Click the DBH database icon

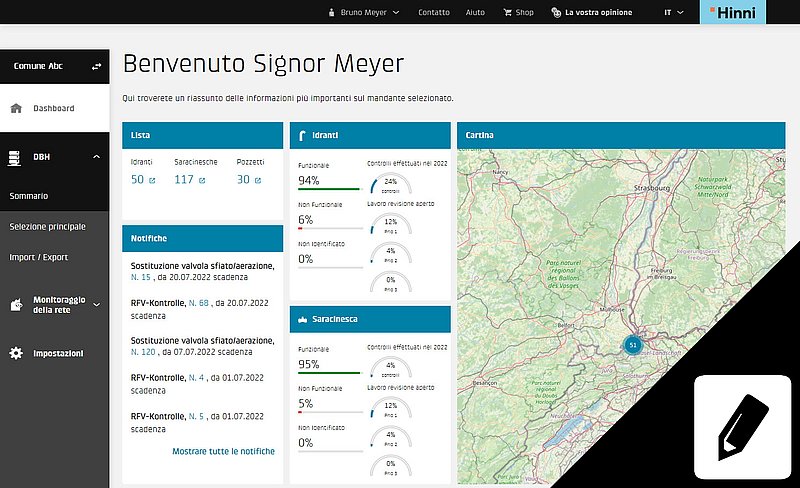pos(14,158)
